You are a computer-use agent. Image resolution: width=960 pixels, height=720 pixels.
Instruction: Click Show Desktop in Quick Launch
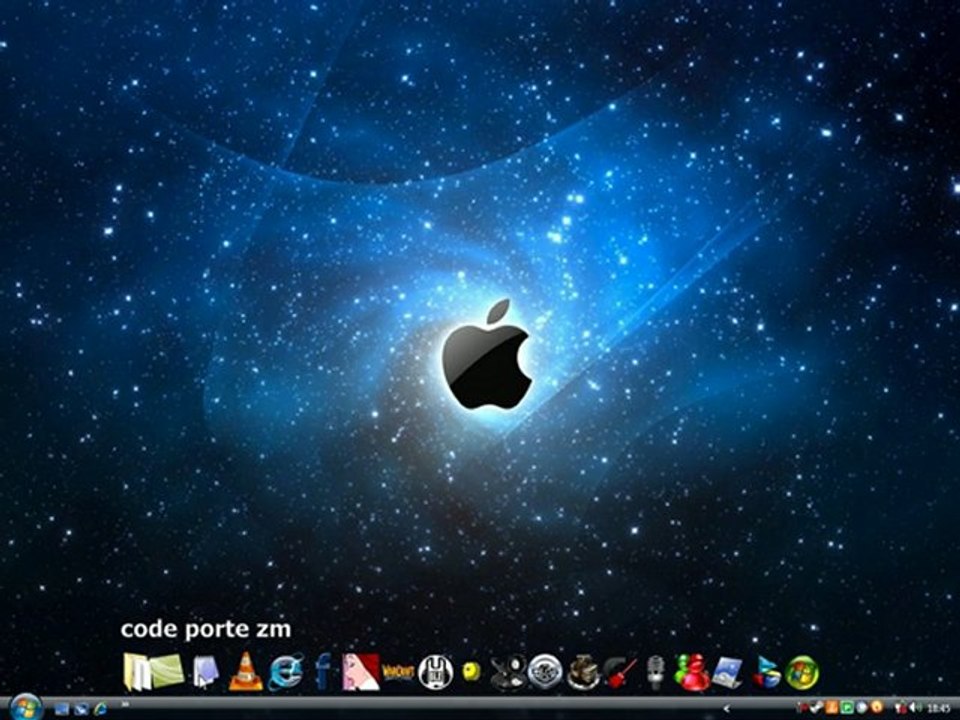pos(62,709)
